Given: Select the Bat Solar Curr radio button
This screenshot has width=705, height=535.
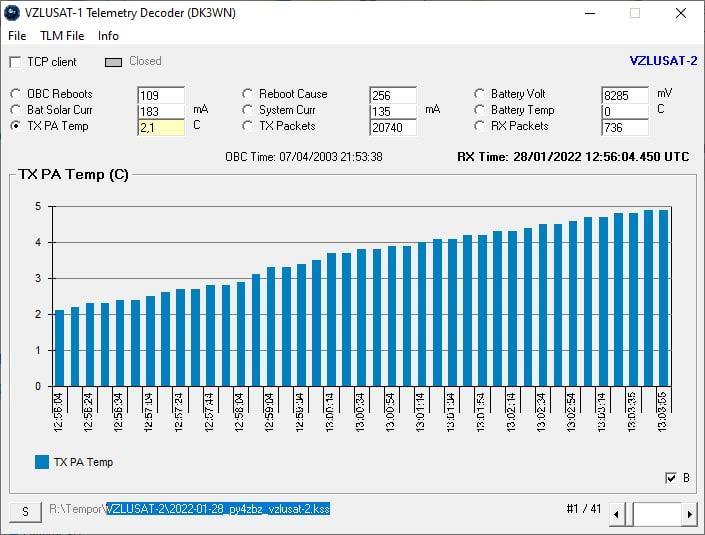Looking at the screenshot, I should (x=16, y=110).
